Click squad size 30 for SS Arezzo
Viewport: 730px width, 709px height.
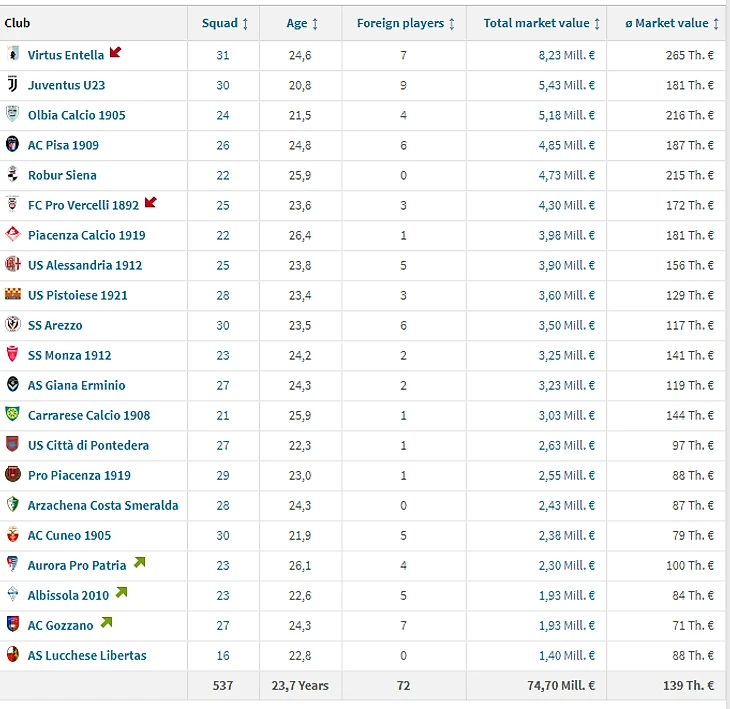[x=223, y=325]
